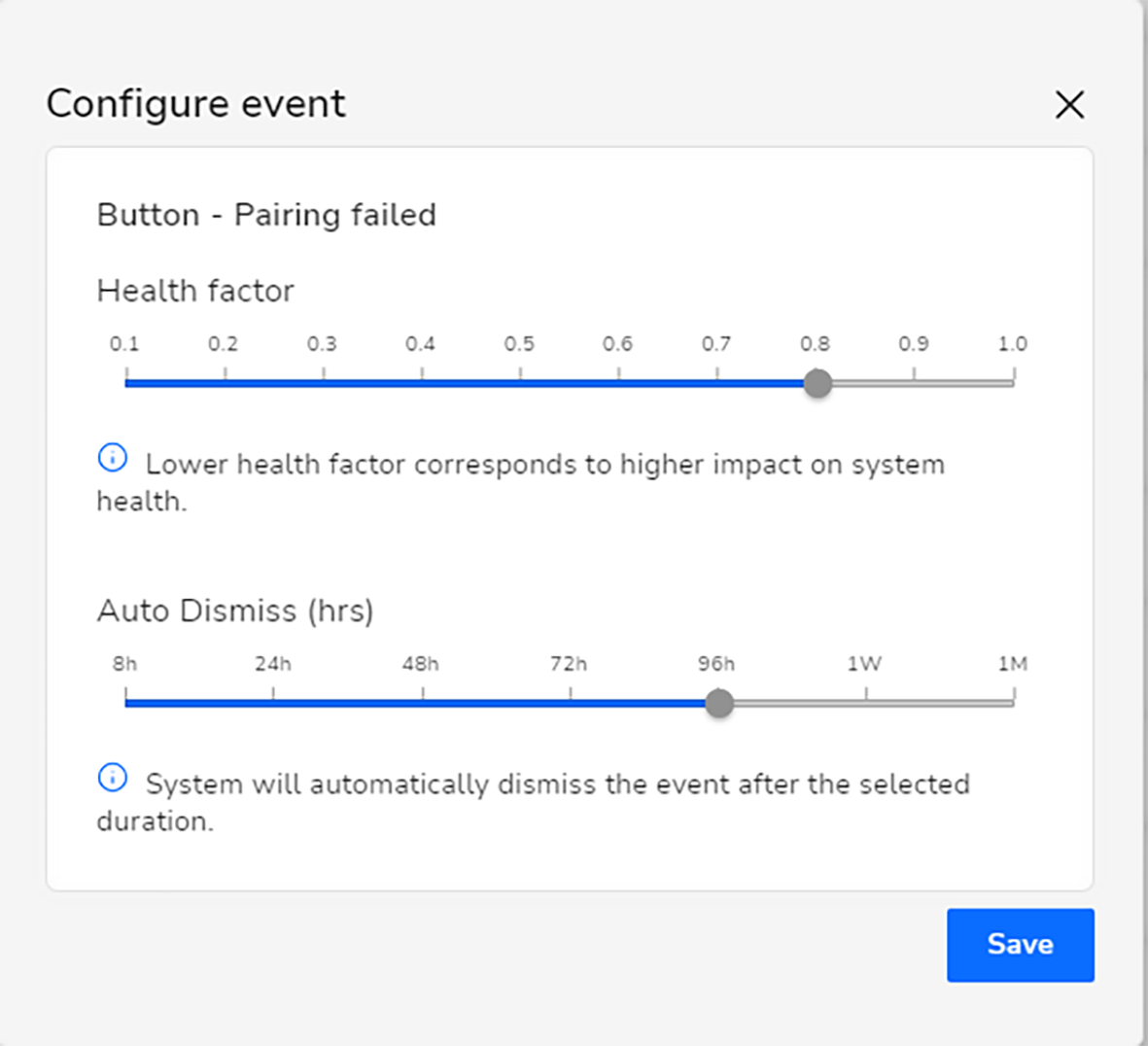Image resolution: width=1148 pixels, height=1046 pixels.
Task: Click the Save button
Action: tap(1020, 945)
